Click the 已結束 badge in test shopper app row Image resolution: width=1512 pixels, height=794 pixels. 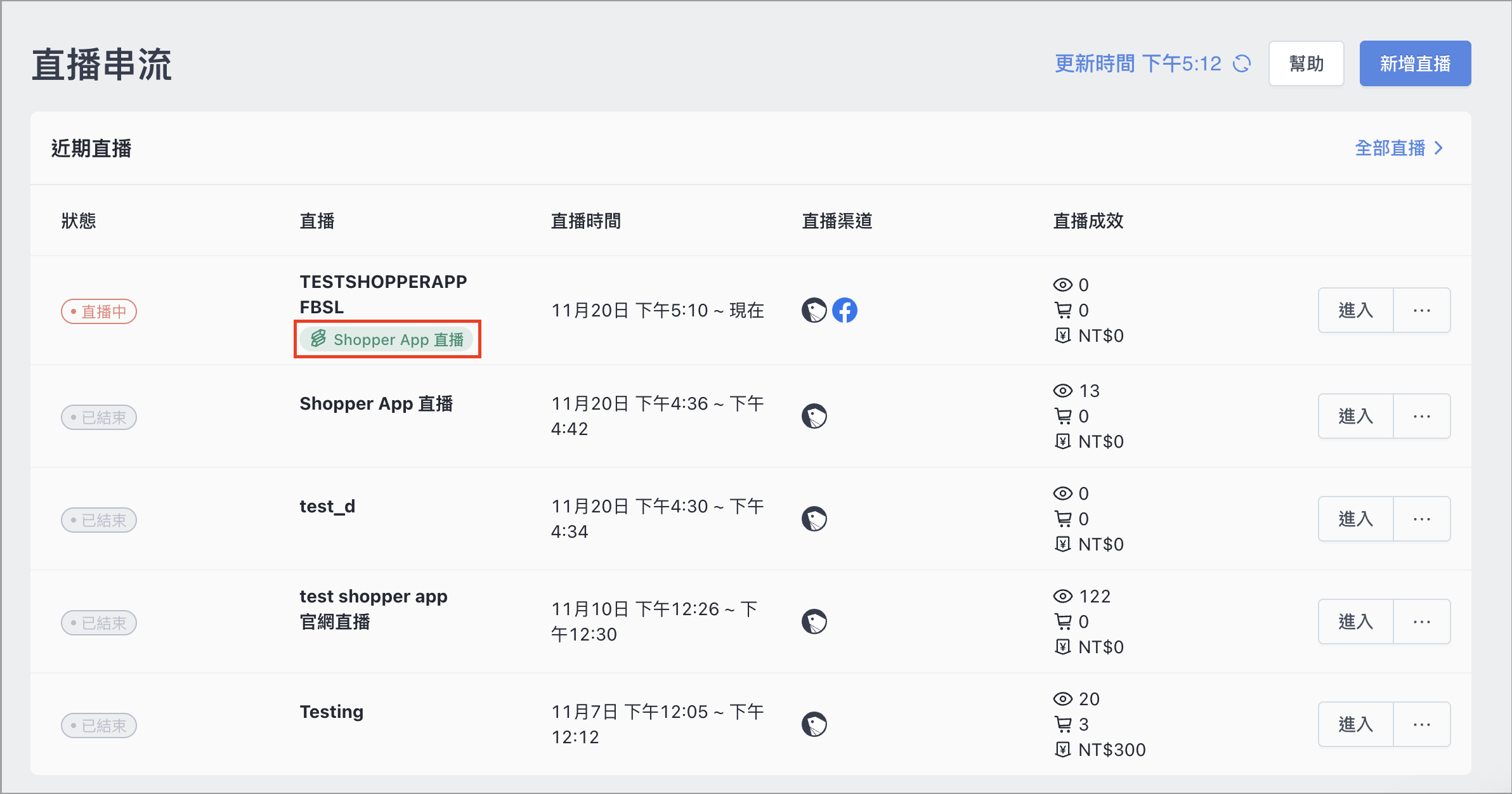tap(99, 623)
